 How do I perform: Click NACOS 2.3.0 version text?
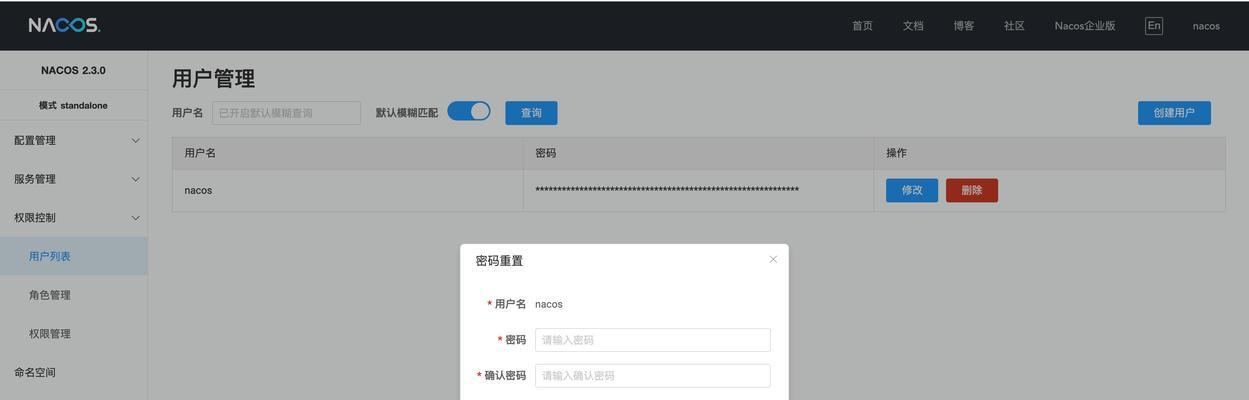coord(73,70)
